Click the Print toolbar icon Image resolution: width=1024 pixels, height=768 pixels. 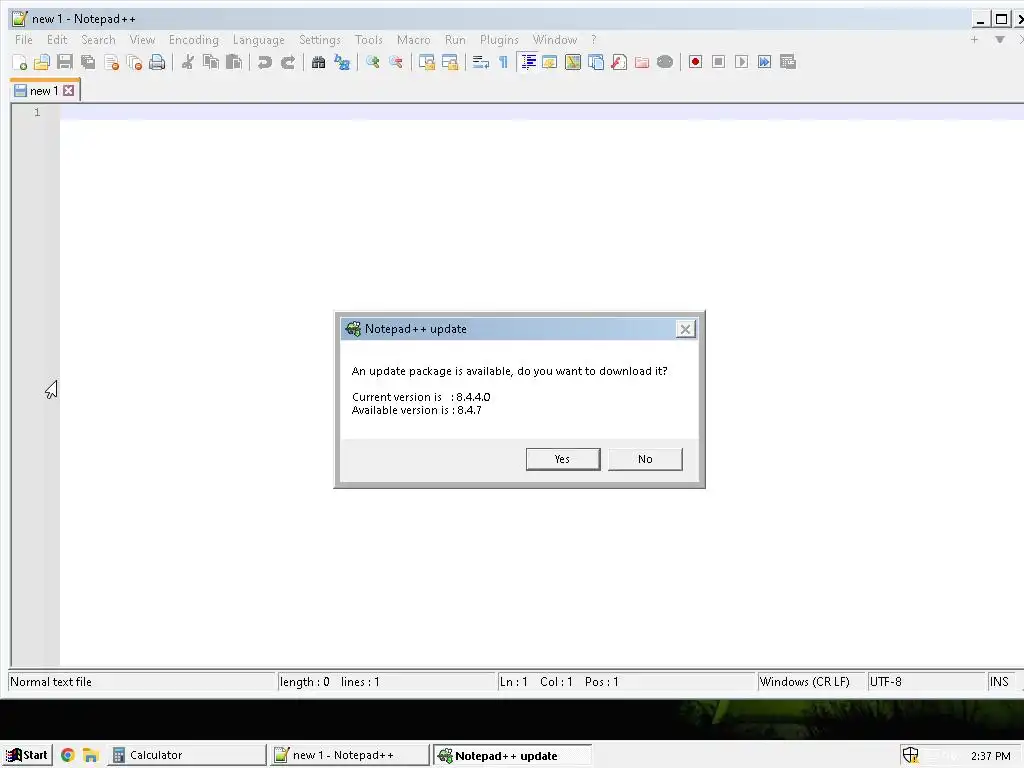pos(157,62)
